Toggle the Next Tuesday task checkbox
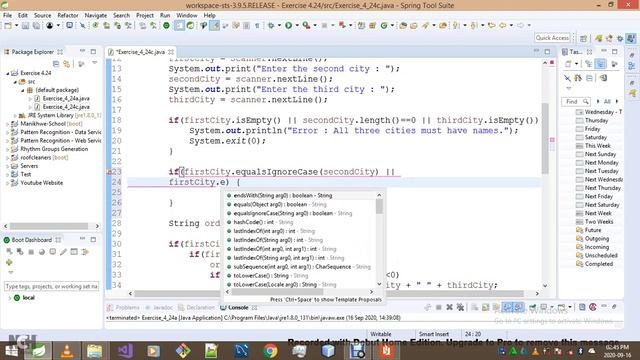Viewport: 640px width, 360px height. pos(579,171)
